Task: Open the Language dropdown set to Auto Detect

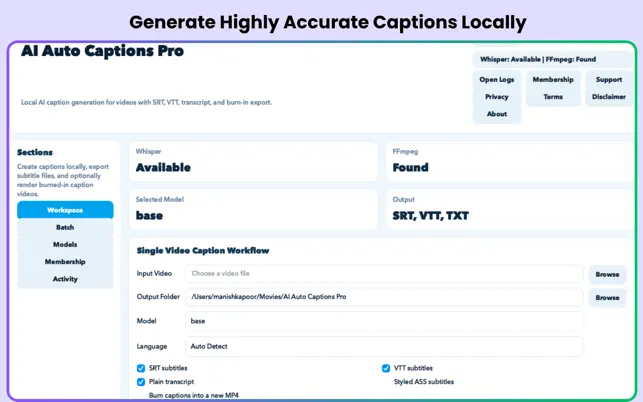Action: 384,346
